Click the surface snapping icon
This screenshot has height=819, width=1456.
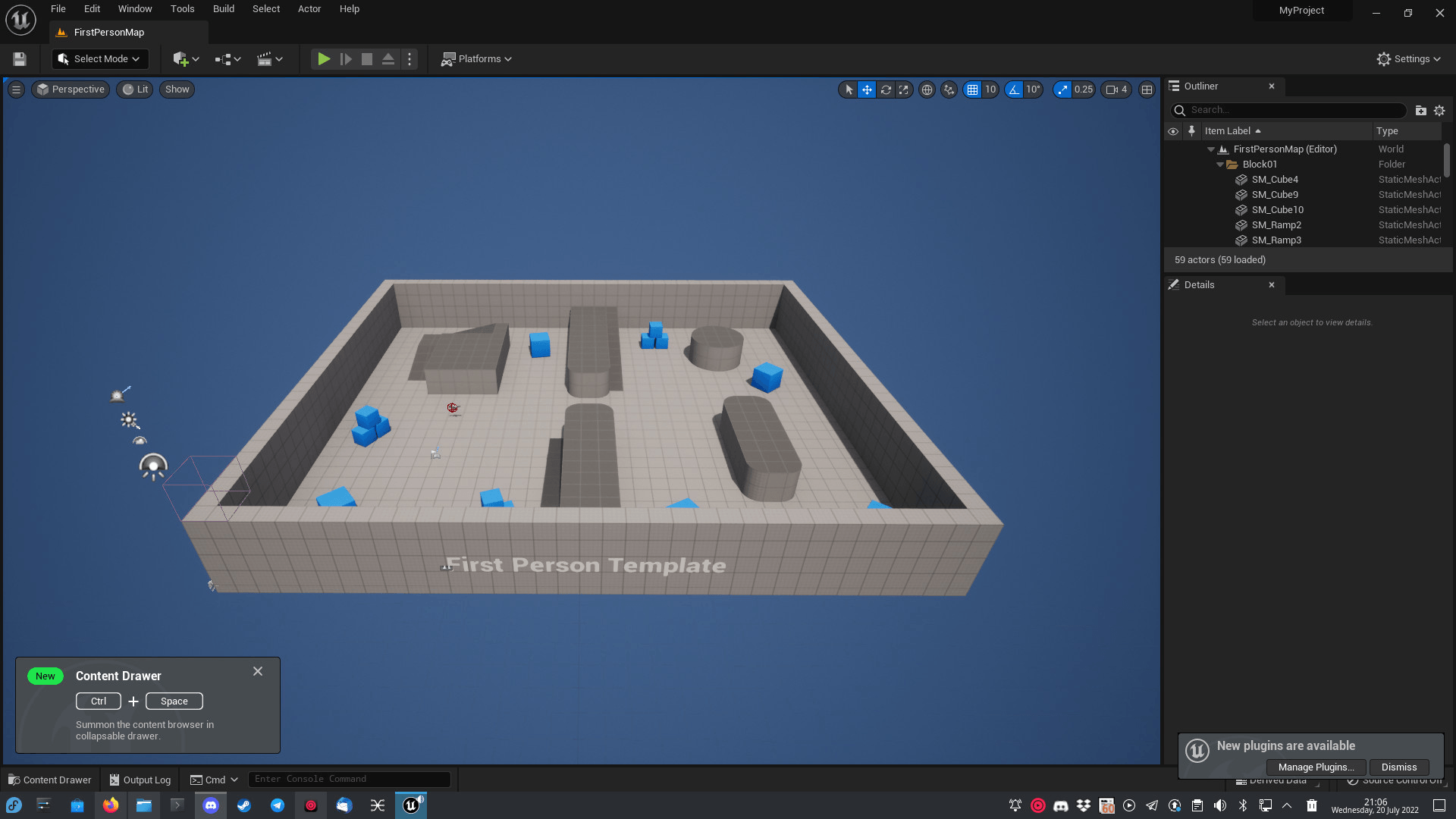click(949, 89)
